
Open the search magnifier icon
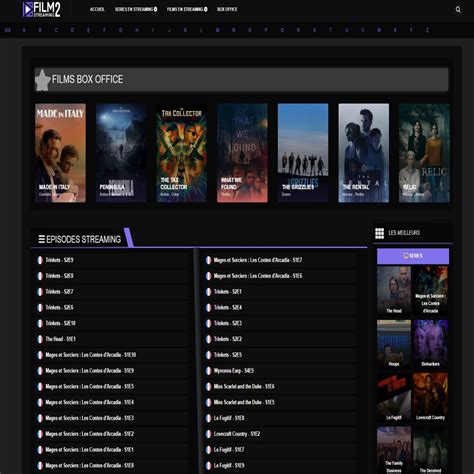(x=458, y=10)
